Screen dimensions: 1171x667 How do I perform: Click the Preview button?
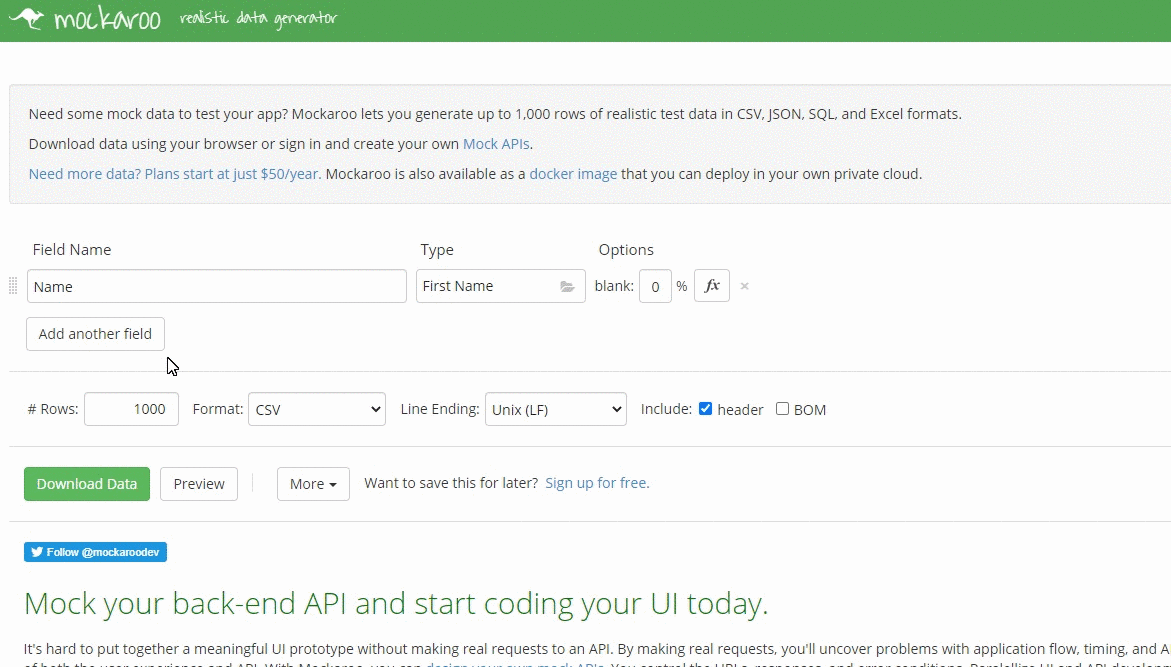[x=199, y=484]
